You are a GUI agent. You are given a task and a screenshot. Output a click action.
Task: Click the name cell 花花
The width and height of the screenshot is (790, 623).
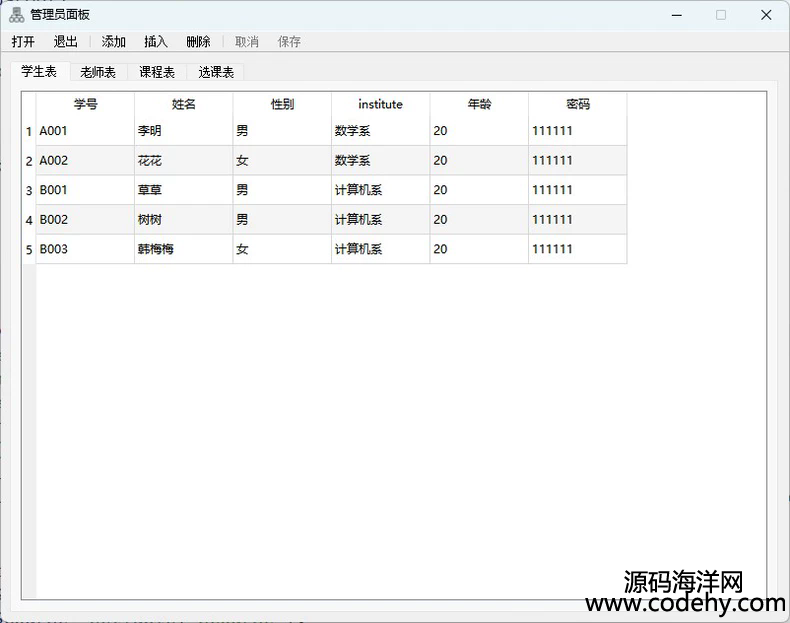[x=183, y=161]
